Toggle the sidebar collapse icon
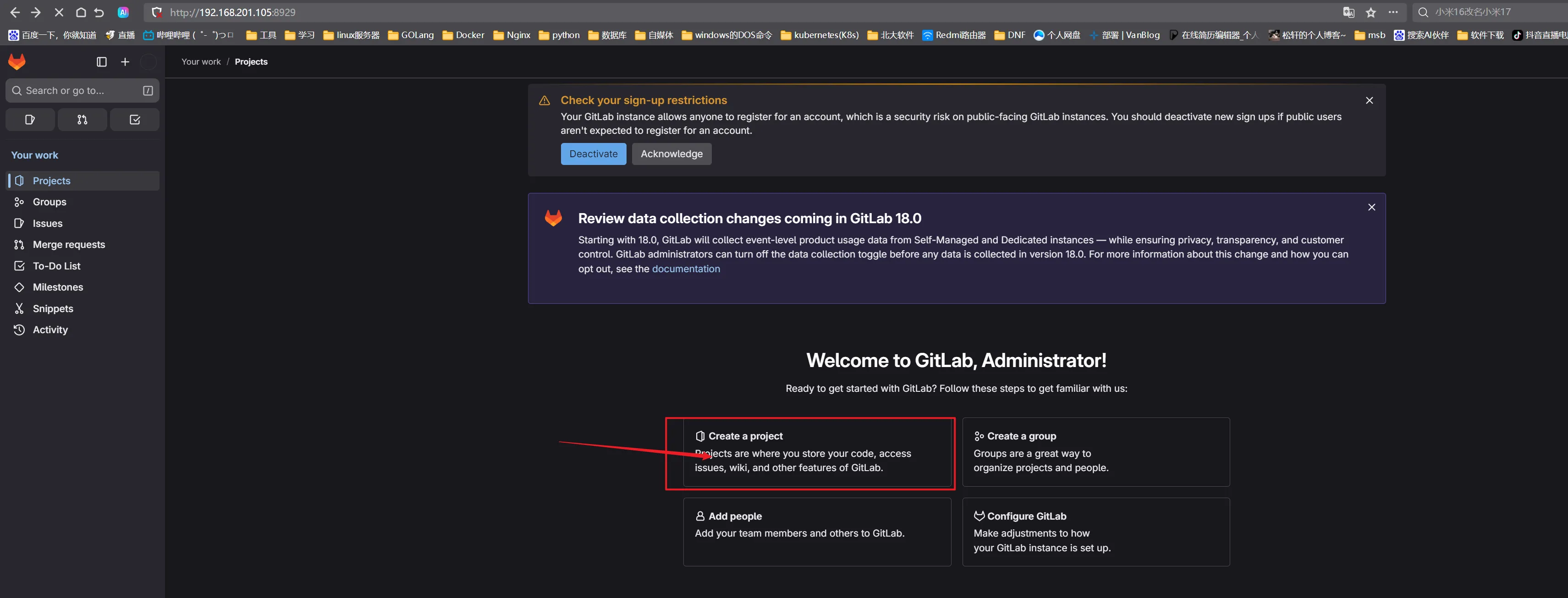The image size is (1568, 598). click(x=102, y=61)
